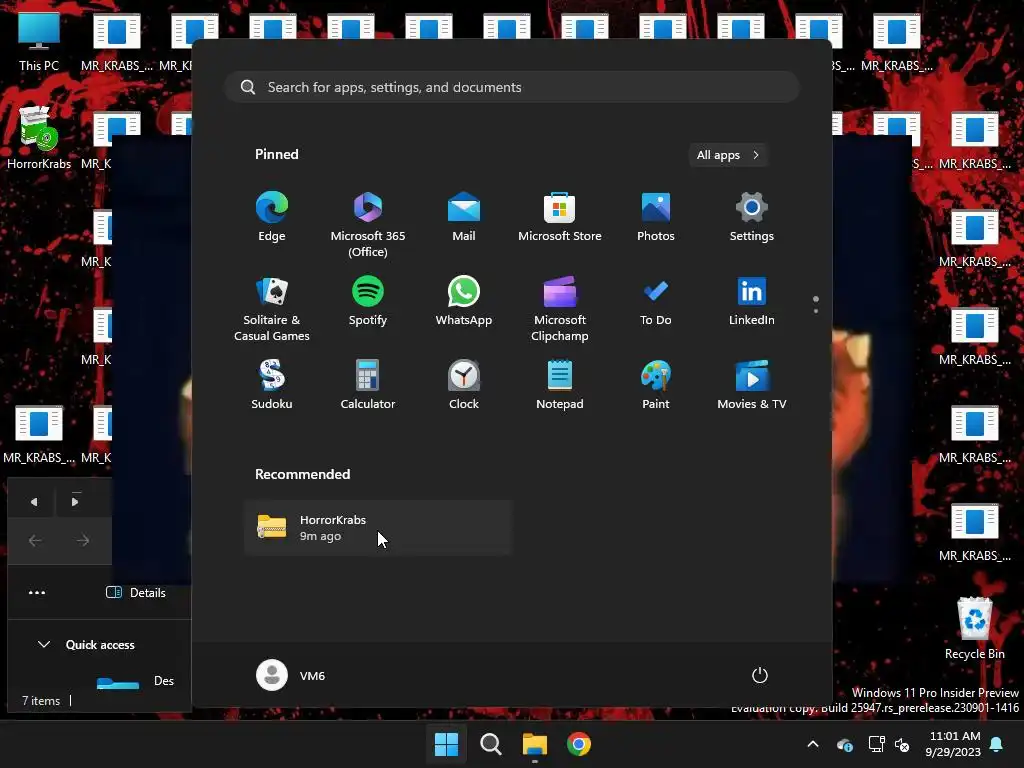Open File Explorer from taskbar

click(535, 744)
